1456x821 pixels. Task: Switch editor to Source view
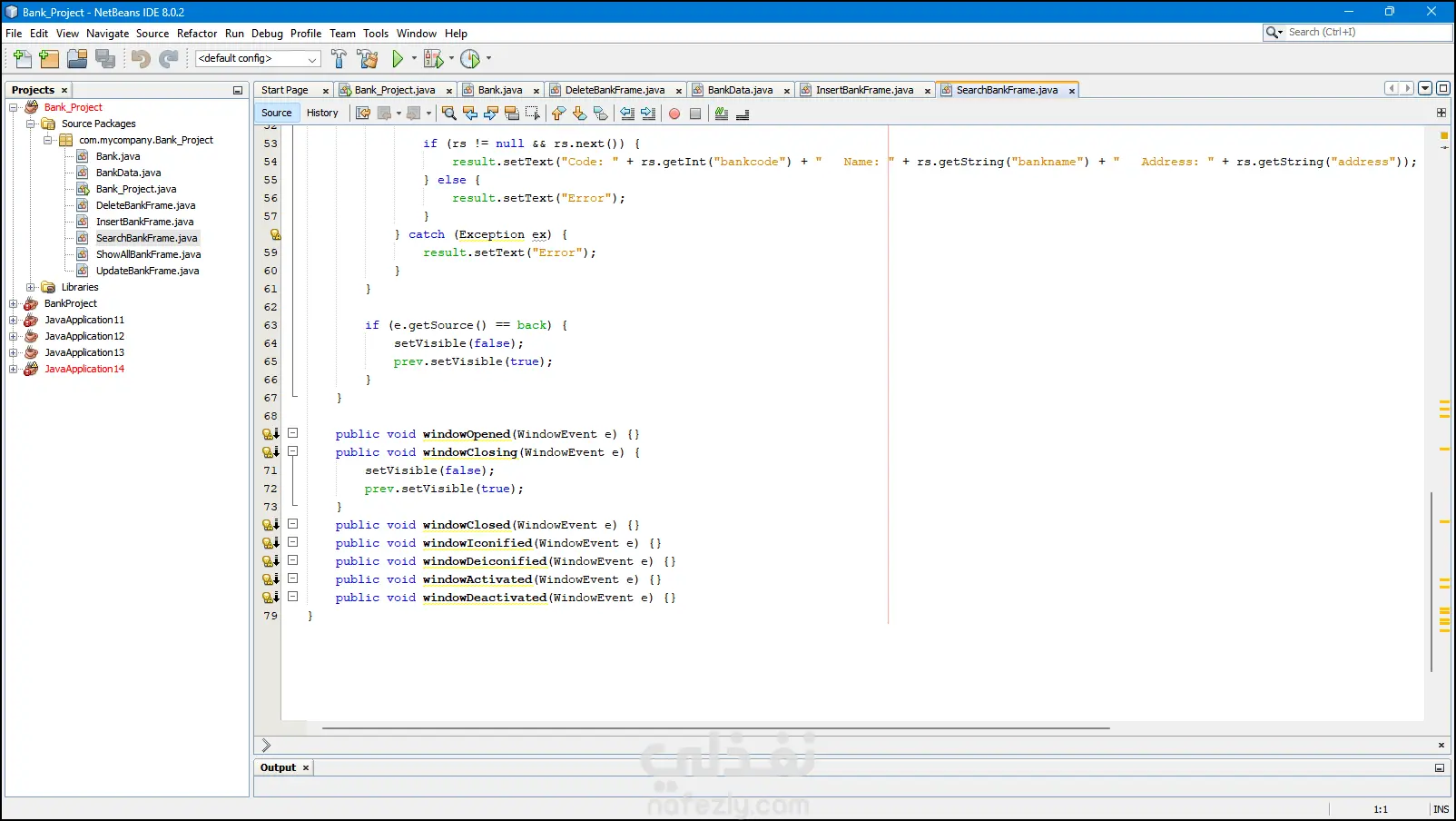point(277,113)
